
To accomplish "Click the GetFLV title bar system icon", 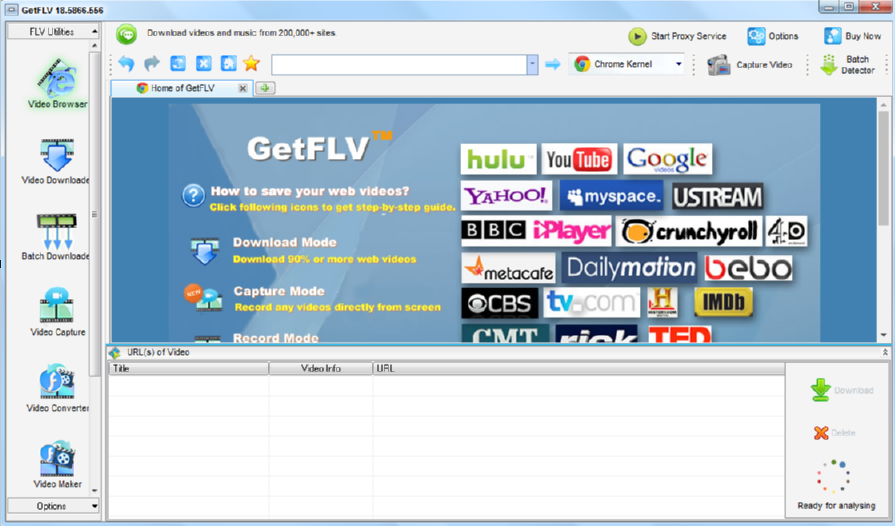I will point(11,10).
